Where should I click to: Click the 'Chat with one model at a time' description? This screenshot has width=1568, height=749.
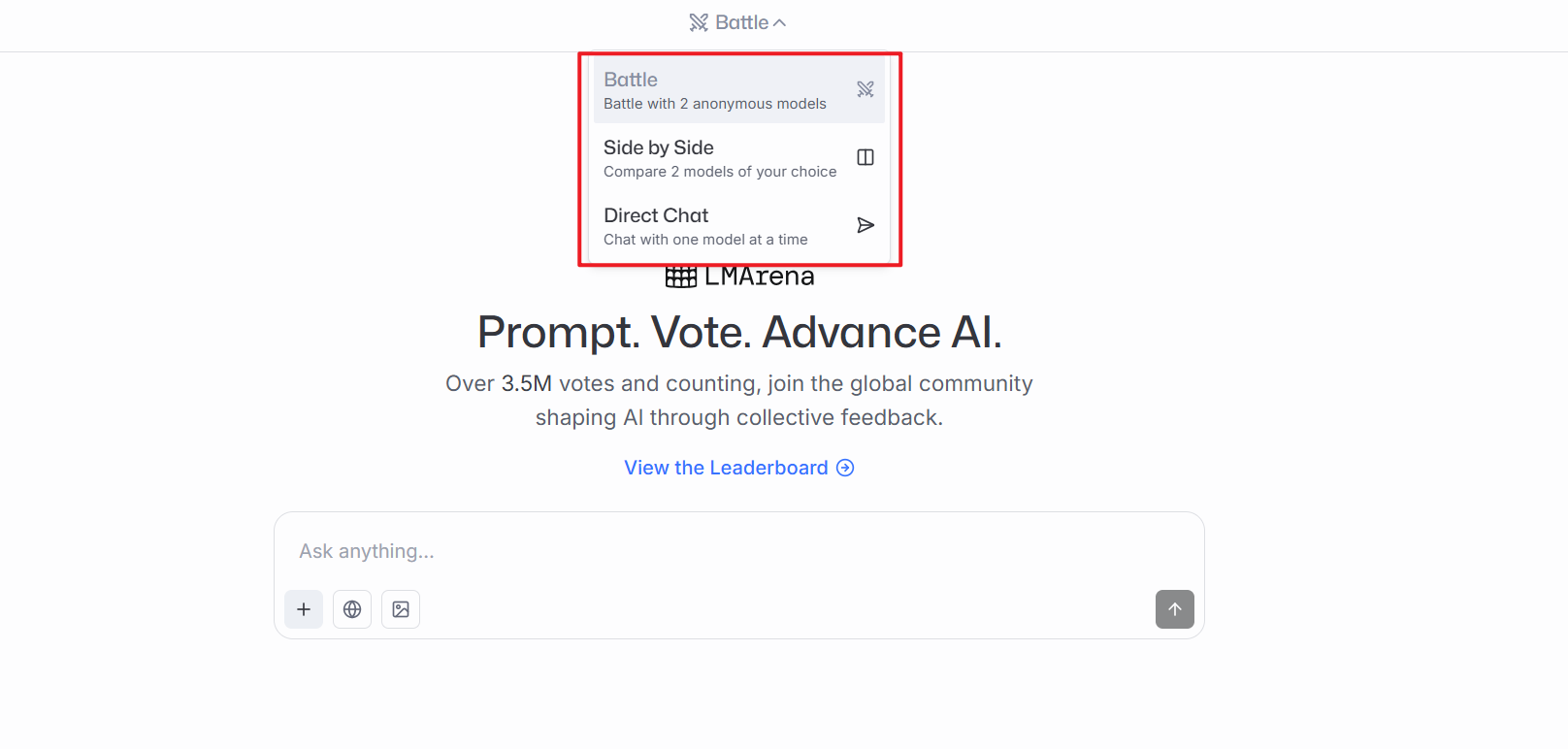pos(705,240)
